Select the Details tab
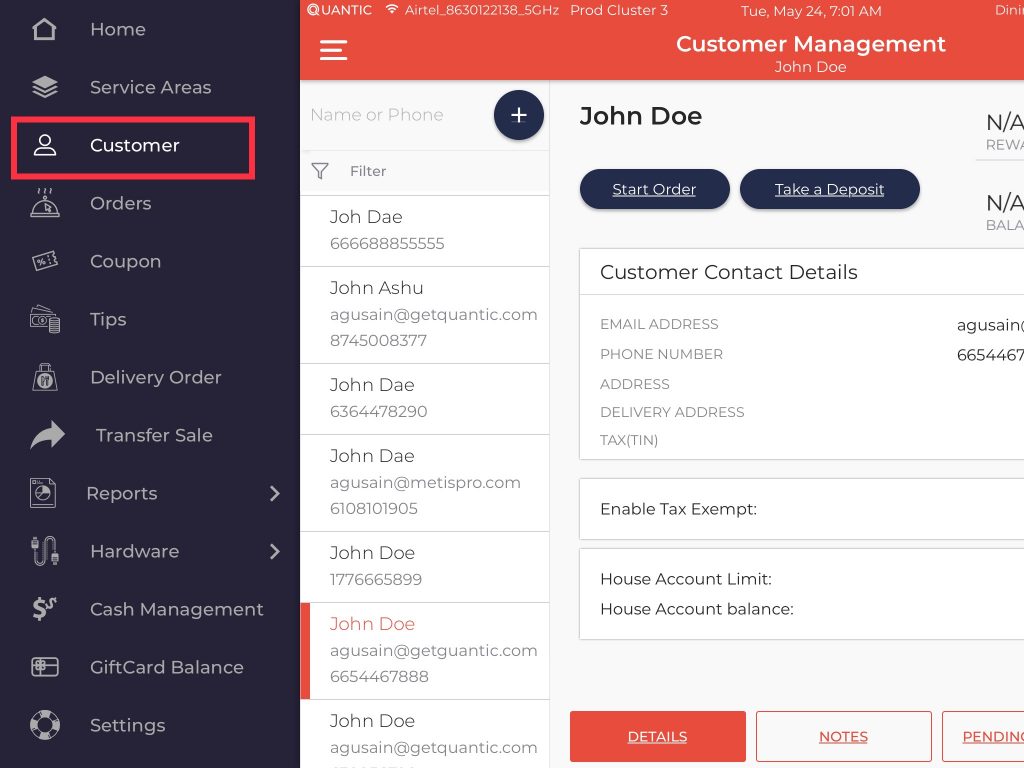The height and width of the screenshot is (768, 1024). [x=657, y=737]
